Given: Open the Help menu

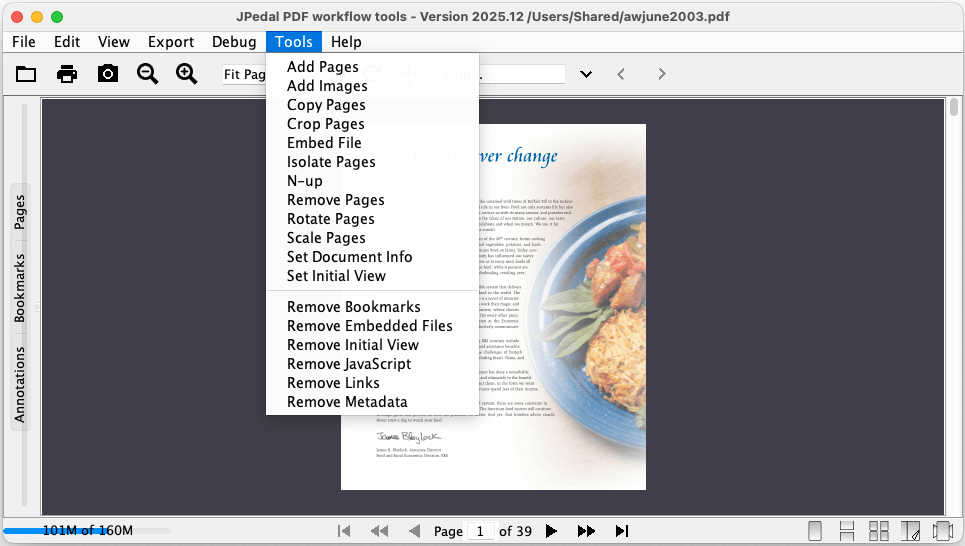Looking at the screenshot, I should point(346,42).
